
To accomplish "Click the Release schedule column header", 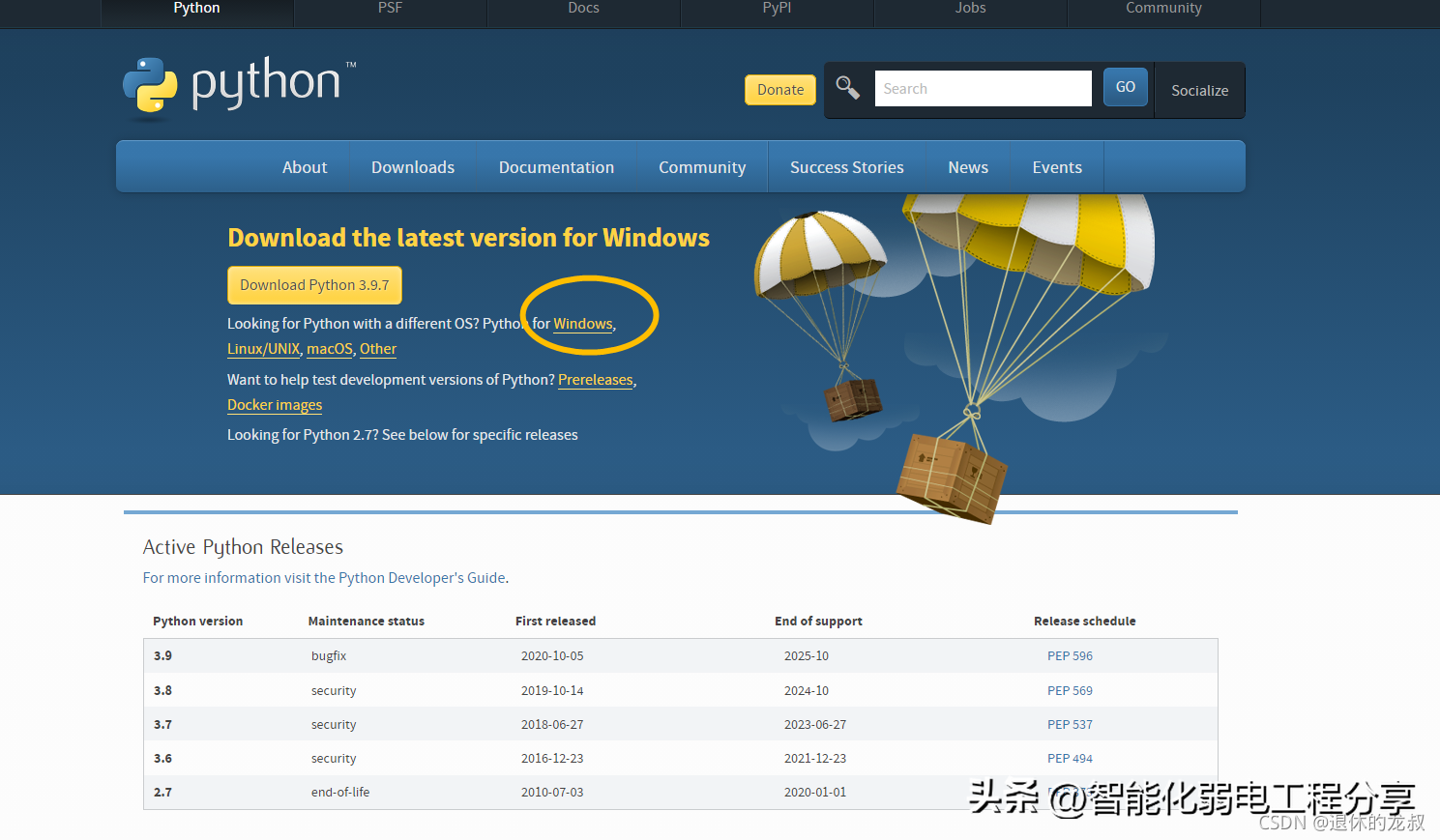I will point(1085,622).
